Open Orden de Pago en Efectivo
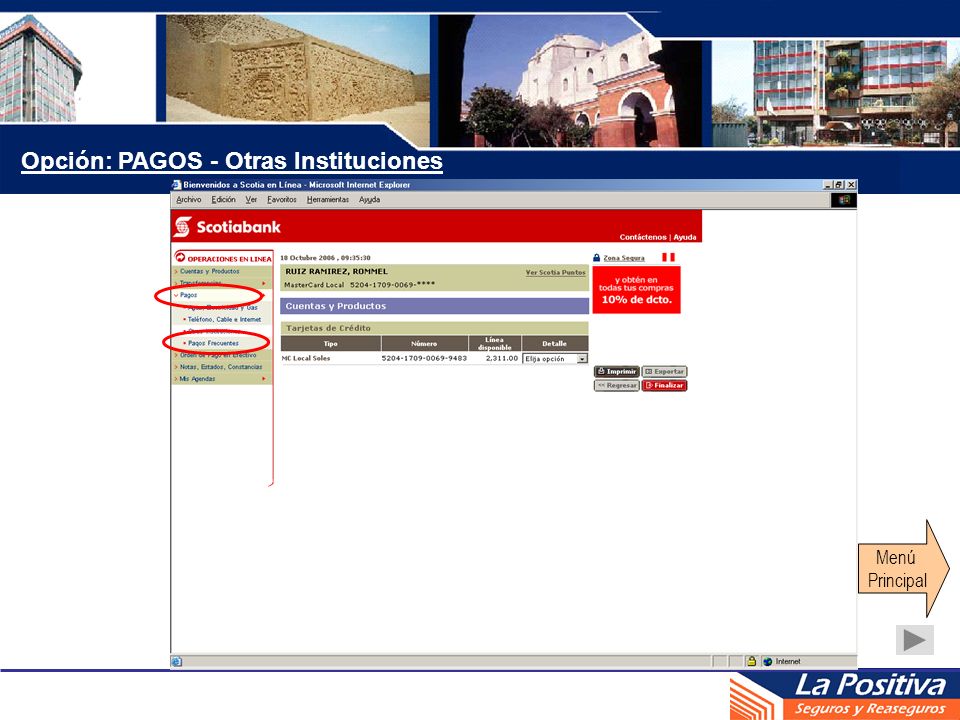The image size is (960, 720). 217,355
